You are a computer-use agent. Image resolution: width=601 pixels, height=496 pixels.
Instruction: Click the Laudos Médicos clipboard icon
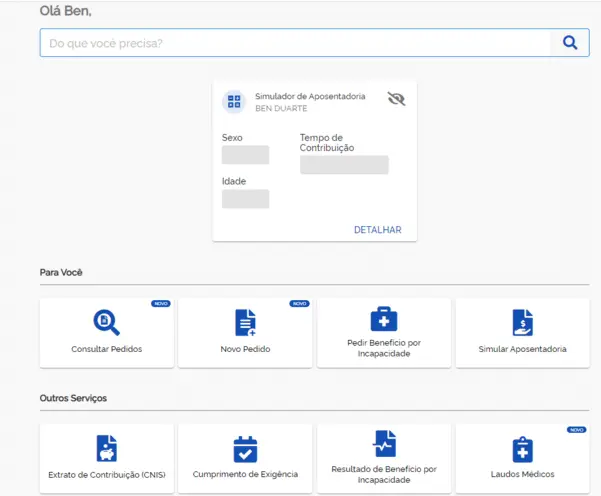[522, 449]
